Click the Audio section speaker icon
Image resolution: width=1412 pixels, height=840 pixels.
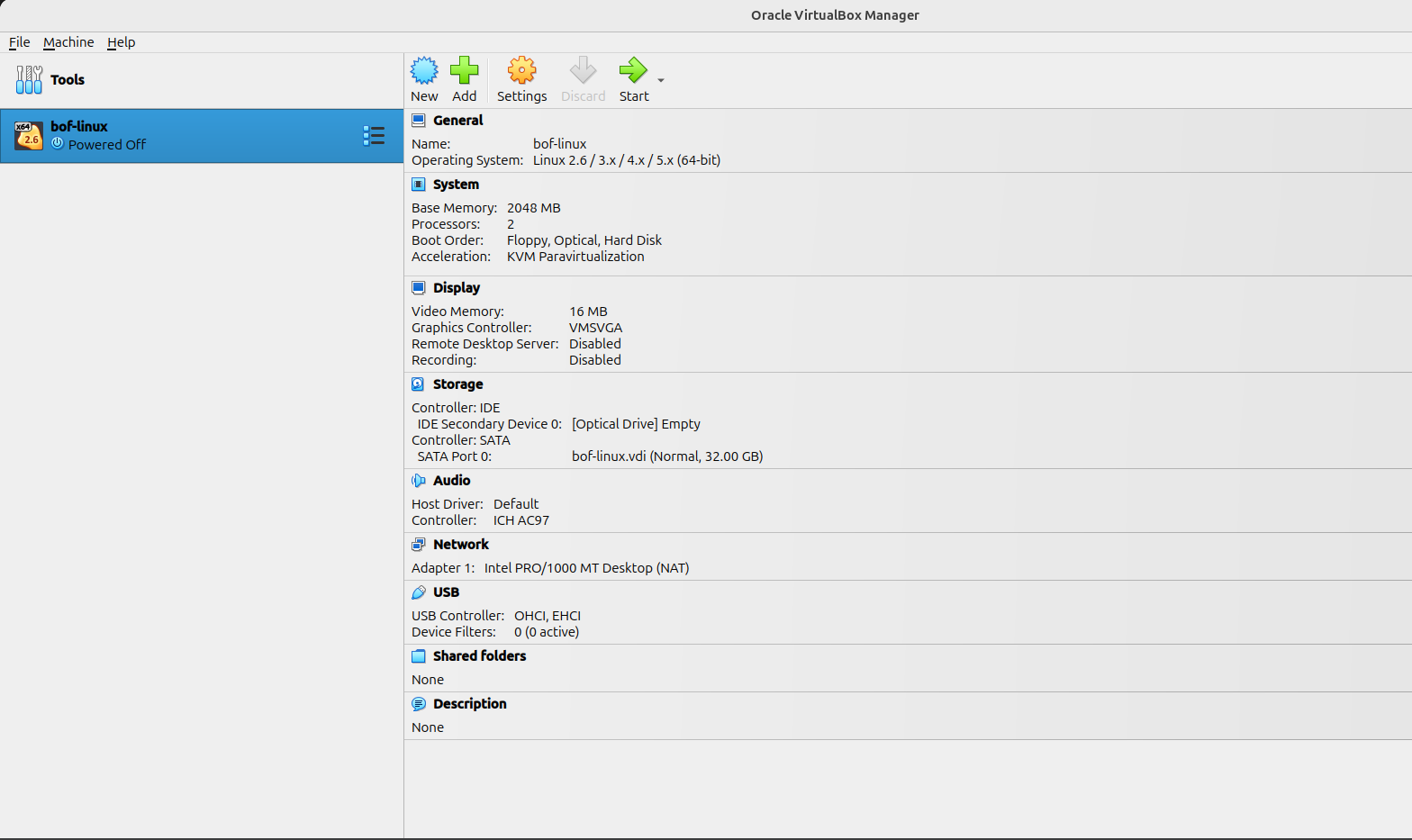(419, 481)
